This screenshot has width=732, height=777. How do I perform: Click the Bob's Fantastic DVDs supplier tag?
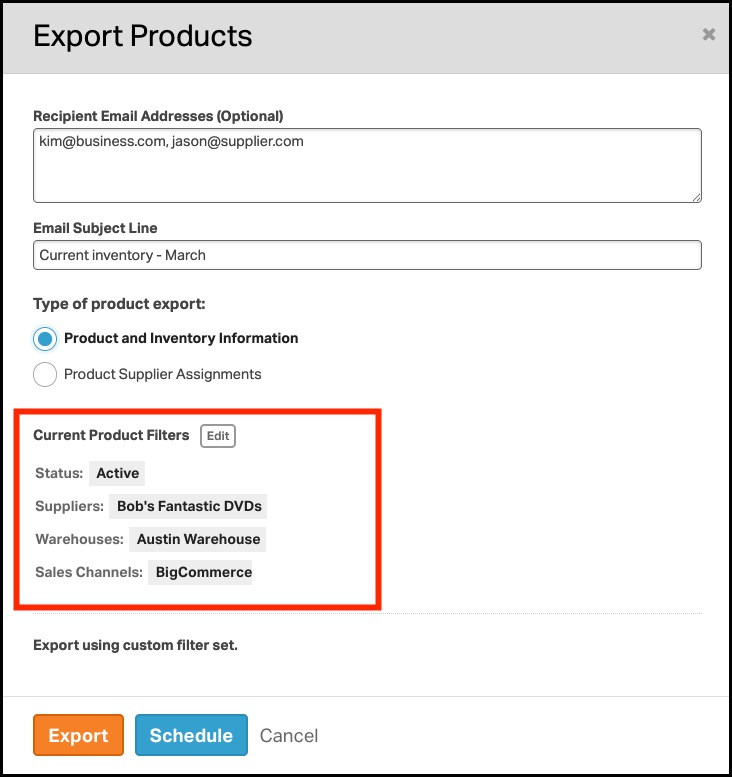[189, 506]
